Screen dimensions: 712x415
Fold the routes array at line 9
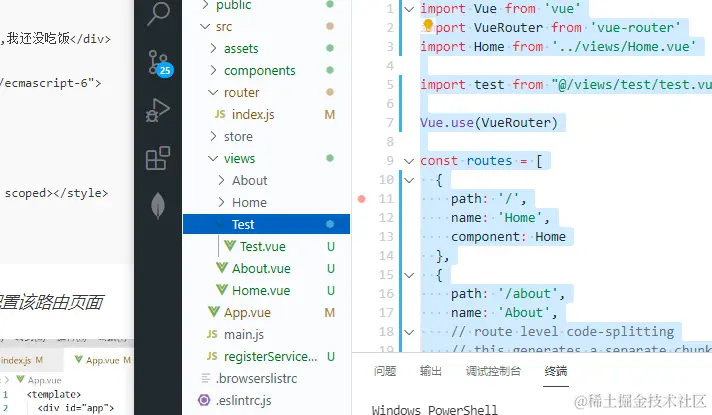[409, 161]
